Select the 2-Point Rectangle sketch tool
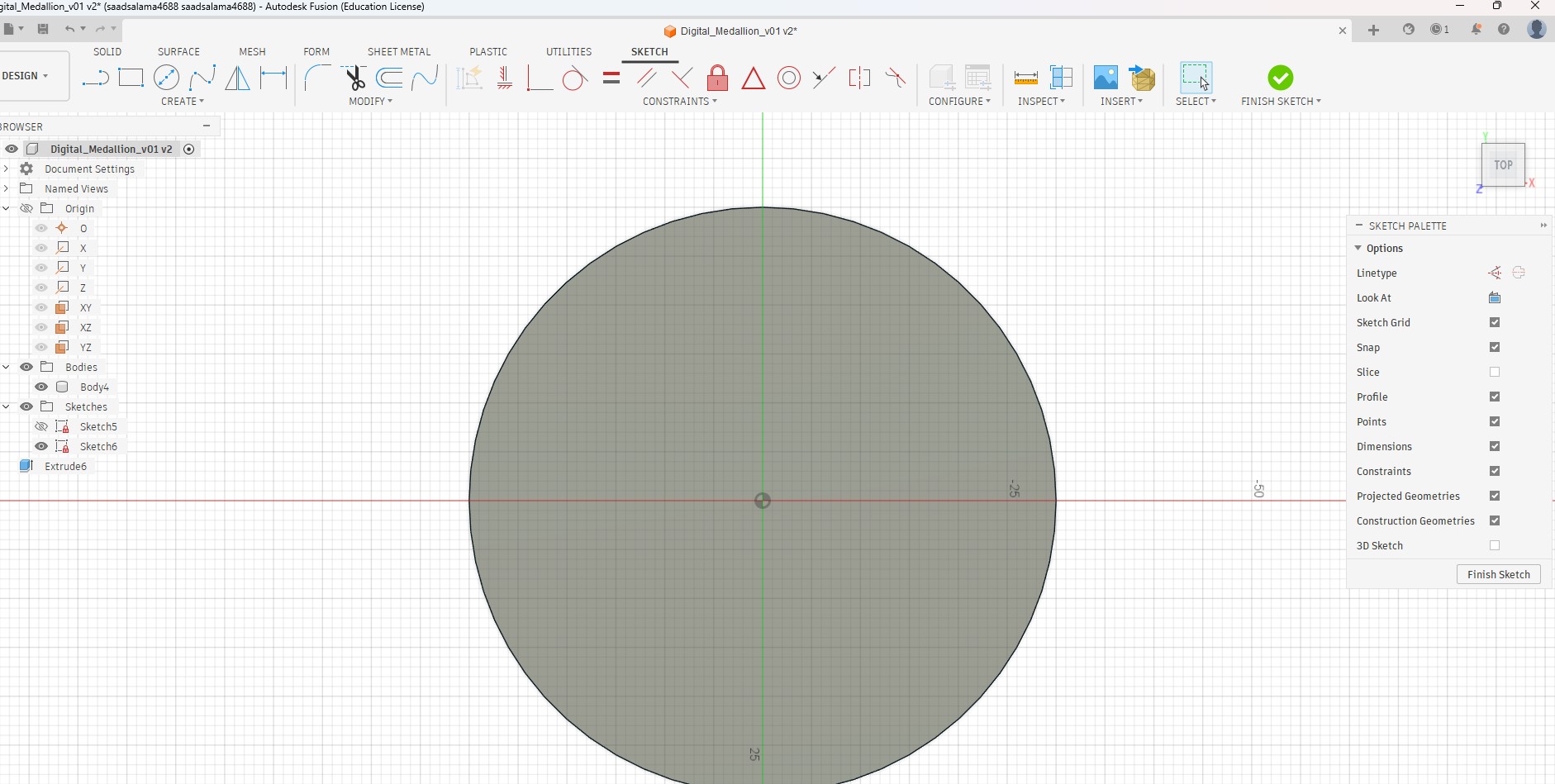The image size is (1555, 784). [131, 78]
